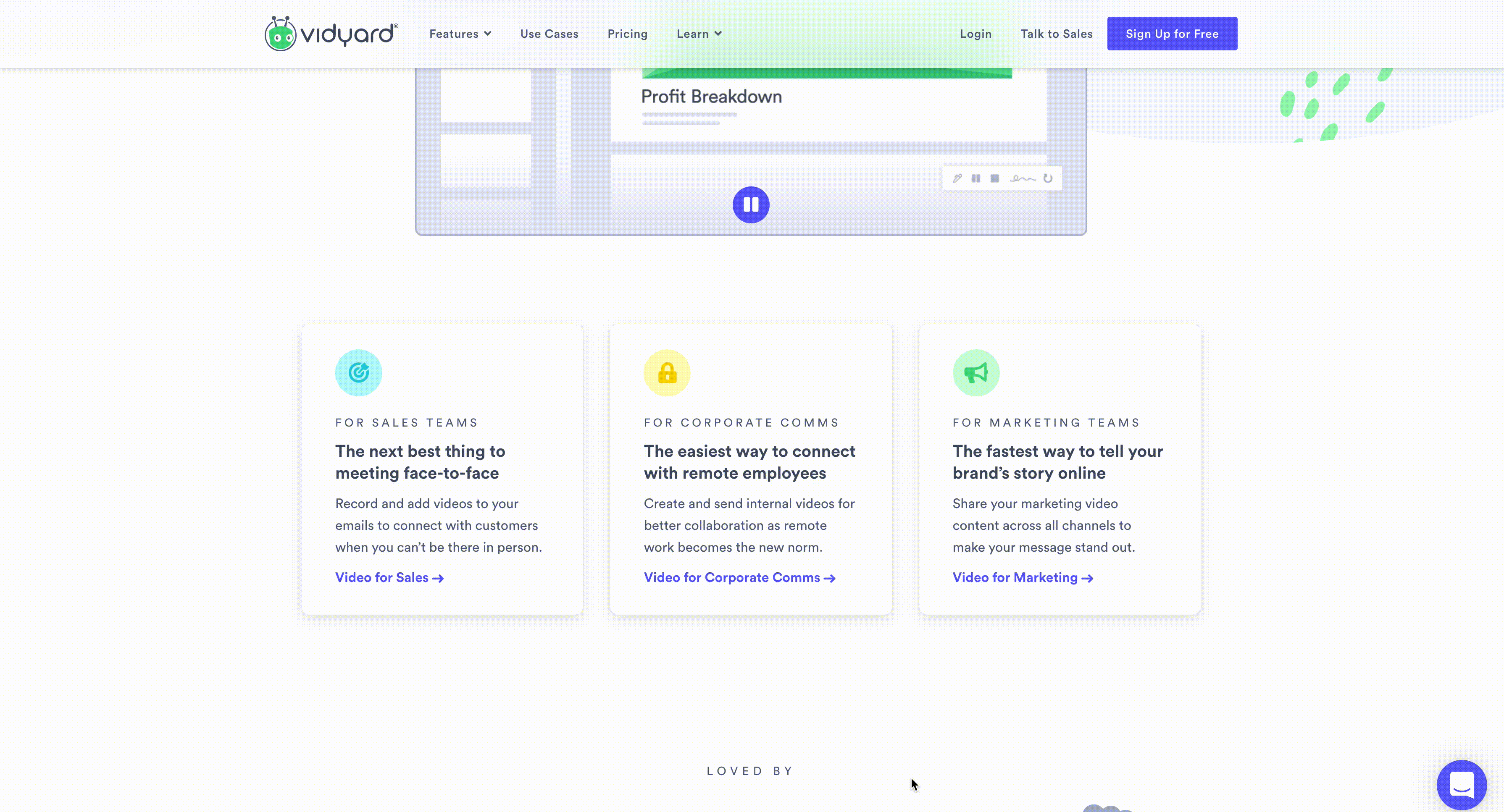Follow the Video for Sales link
The height and width of the screenshot is (812, 1504).
click(x=389, y=577)
